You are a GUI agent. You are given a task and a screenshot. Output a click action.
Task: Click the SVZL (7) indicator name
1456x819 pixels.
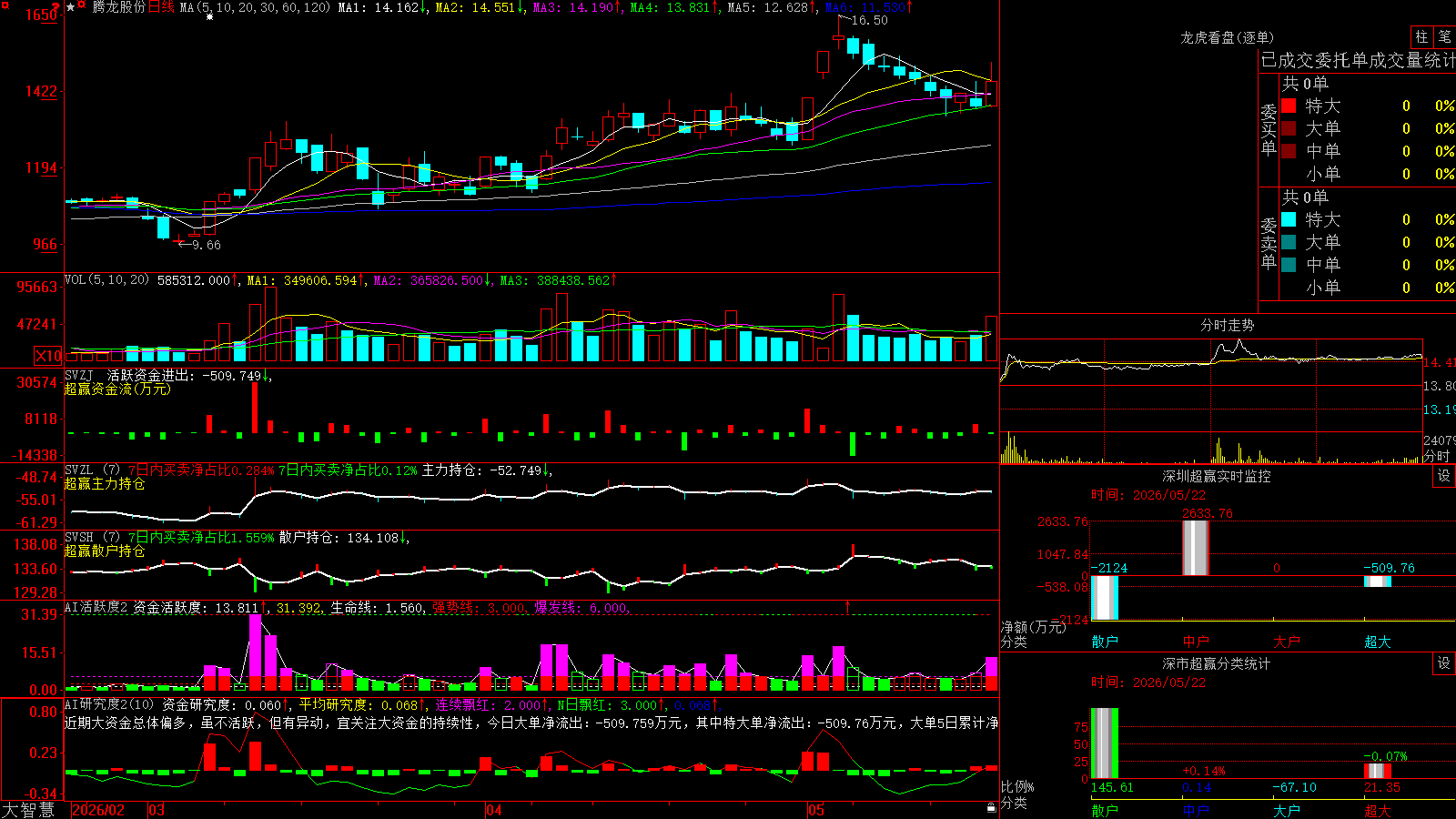click(92, 470)
